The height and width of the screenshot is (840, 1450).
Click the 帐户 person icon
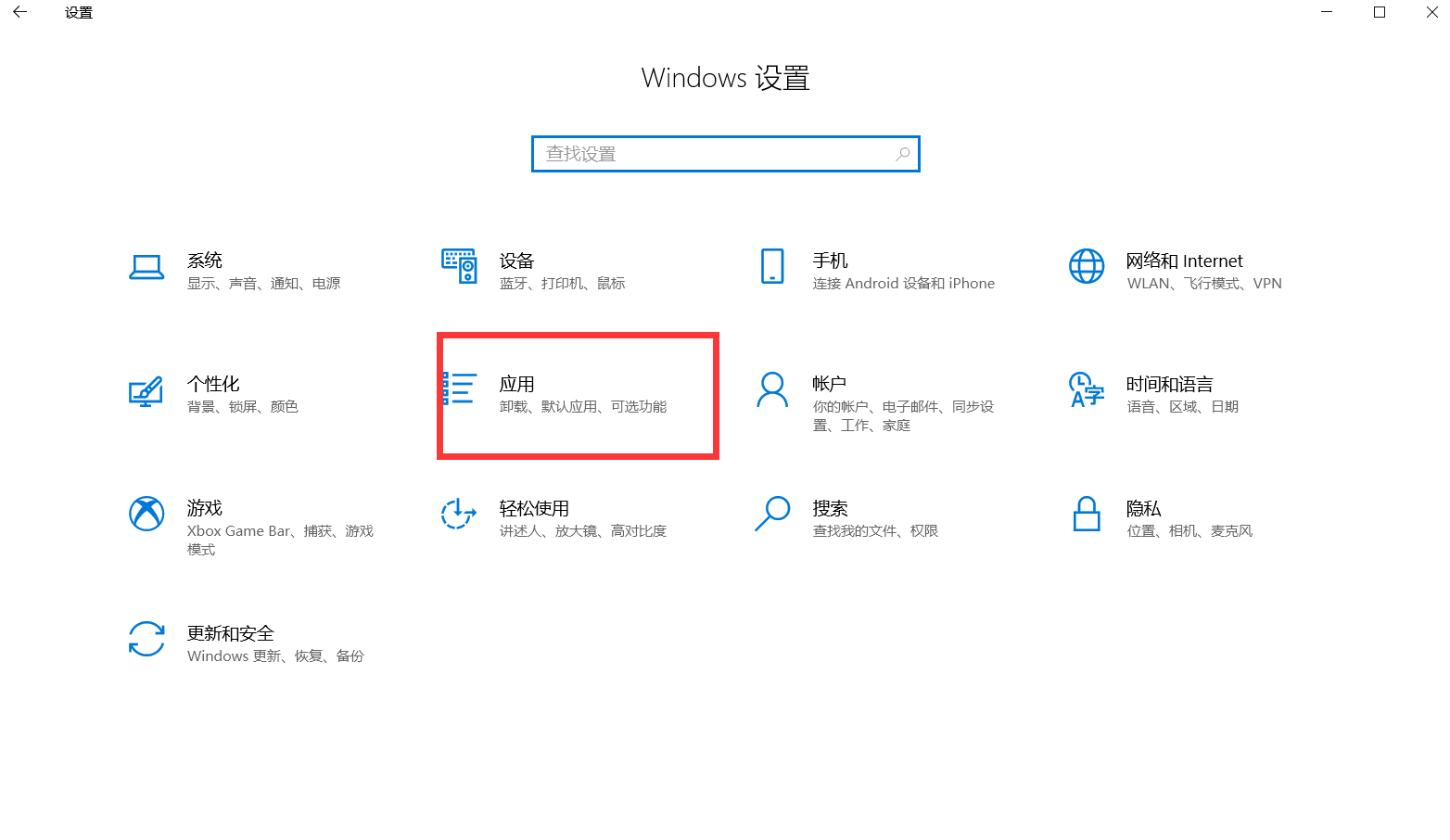(x=772, y=390)
